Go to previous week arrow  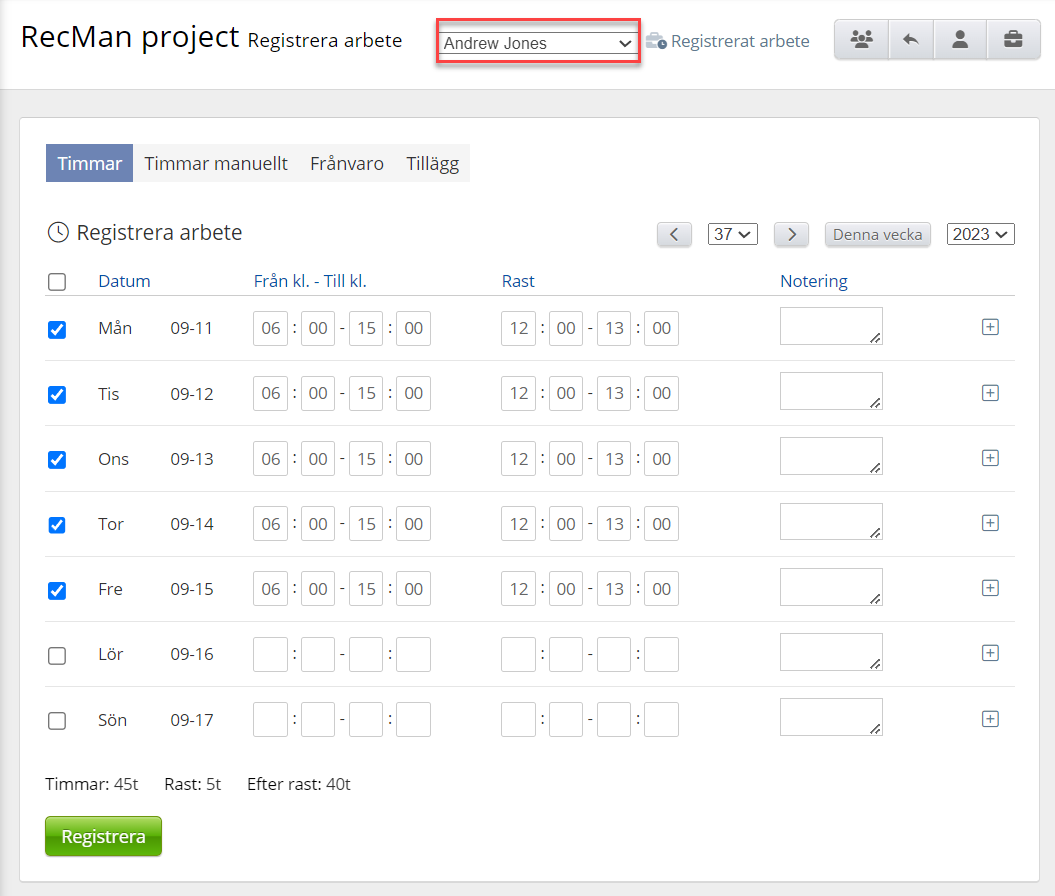(674, 234)
